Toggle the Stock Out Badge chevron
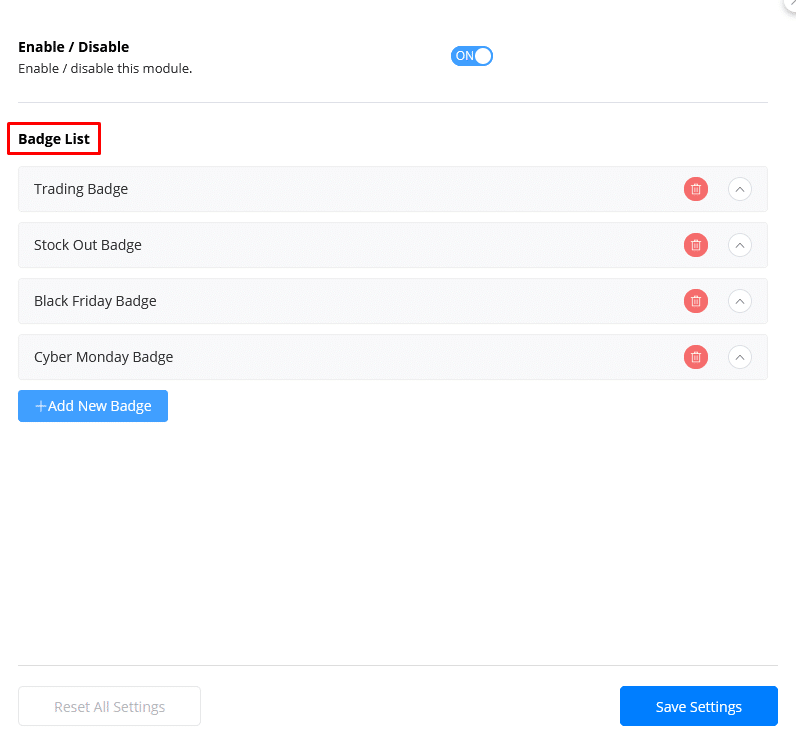Screen dimensions: 796x752 pyautogui.click(x=739, y=245)
